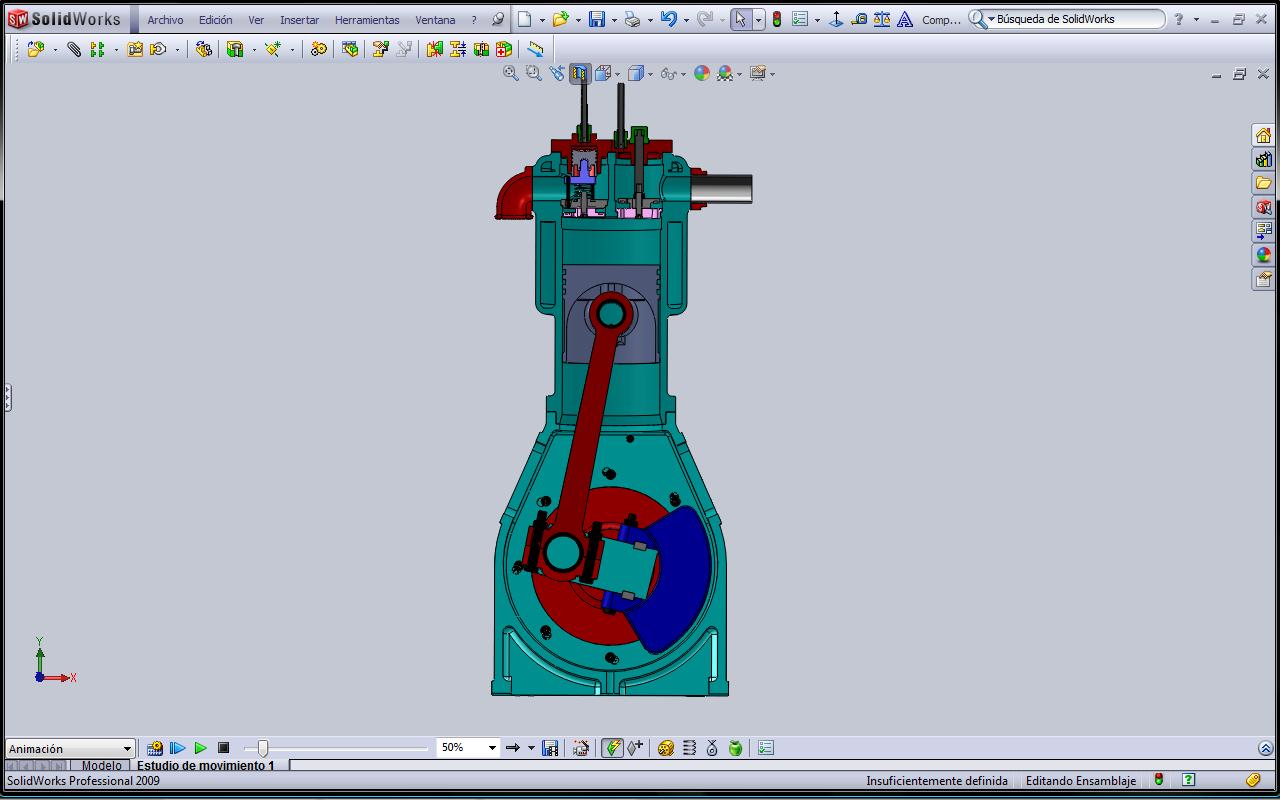Switch to the Modelo tab
This screenshot has height=800, width=1280.
coord(101,765)
